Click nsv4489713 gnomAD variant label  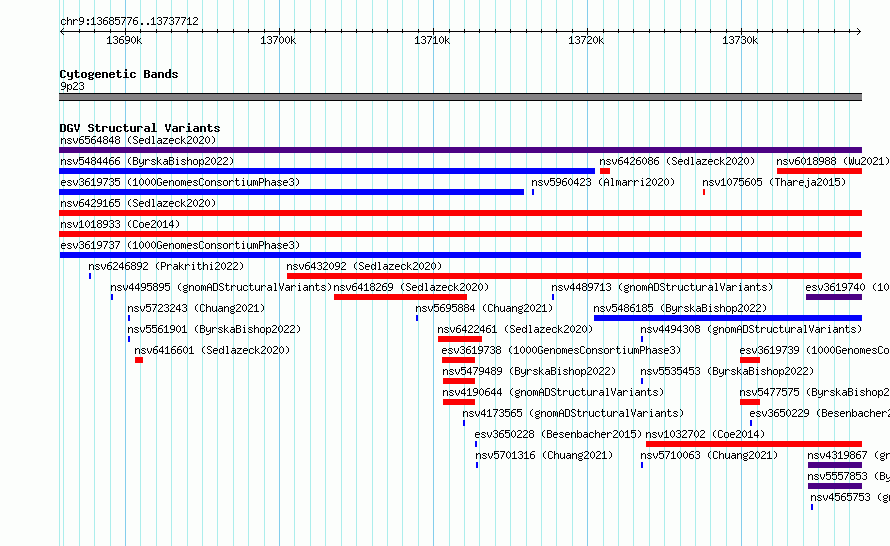662,287
